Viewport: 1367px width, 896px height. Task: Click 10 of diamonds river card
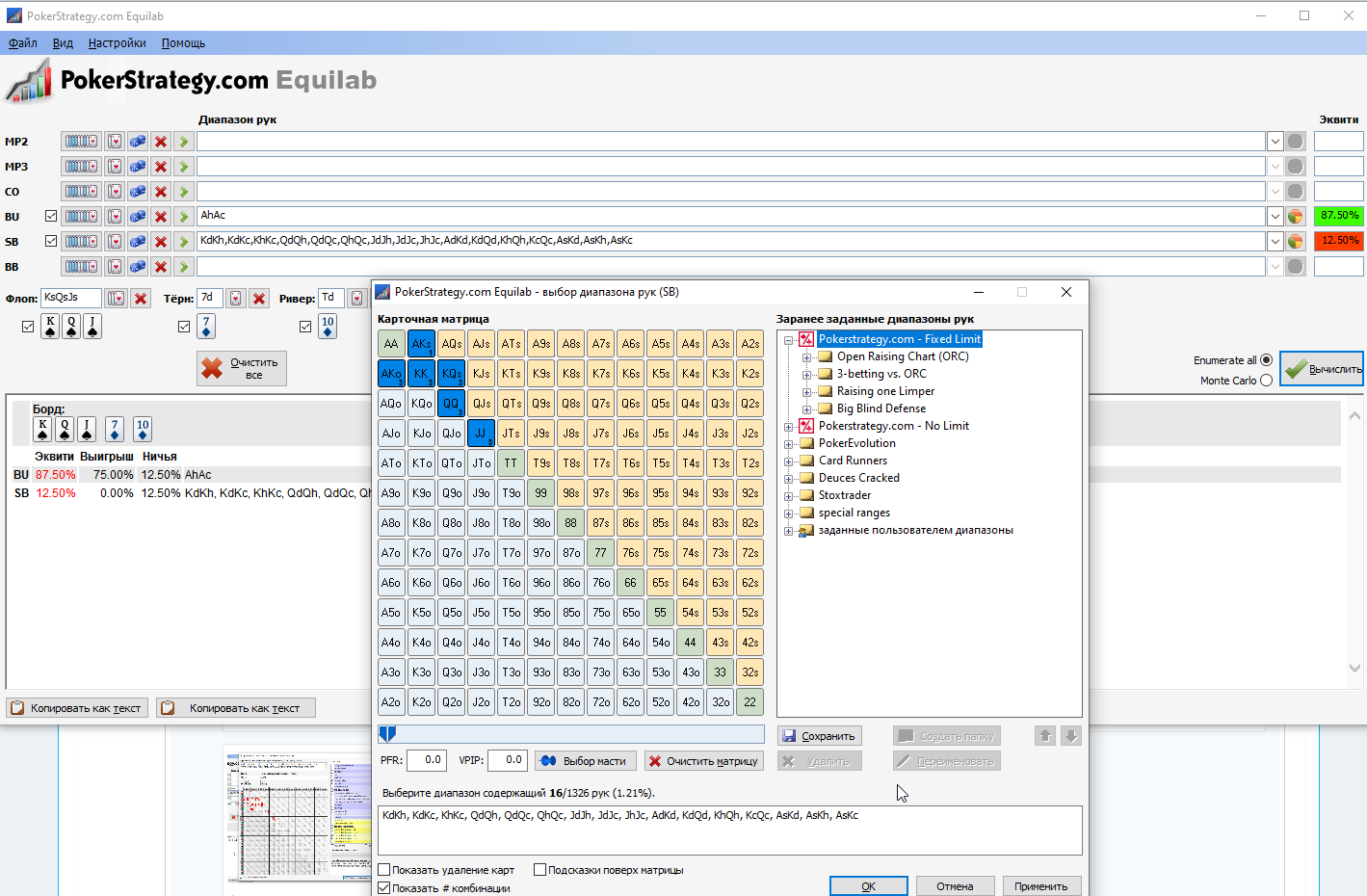(x=328, y=327)
